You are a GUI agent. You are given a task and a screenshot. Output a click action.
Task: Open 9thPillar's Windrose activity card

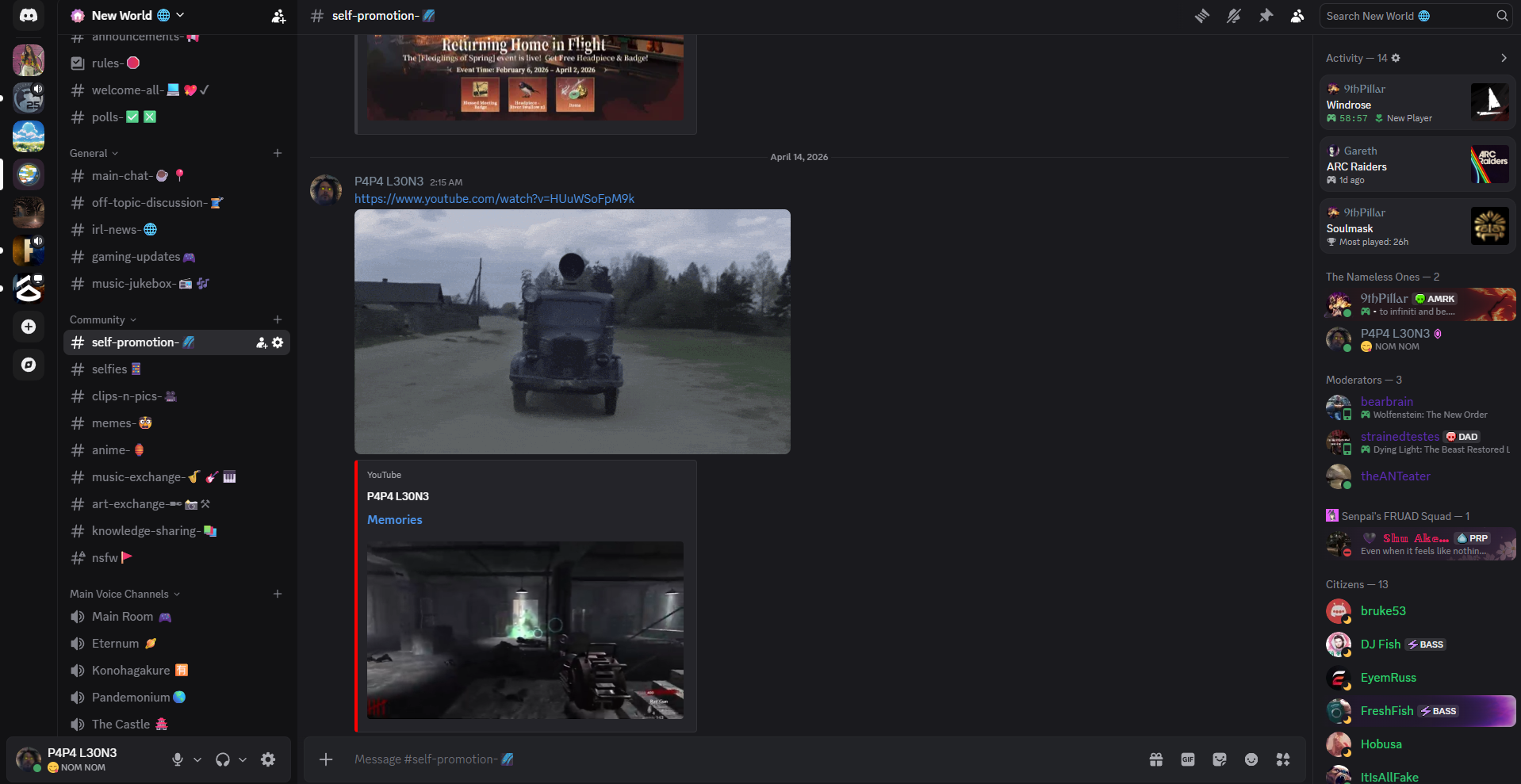[1417, 102]
